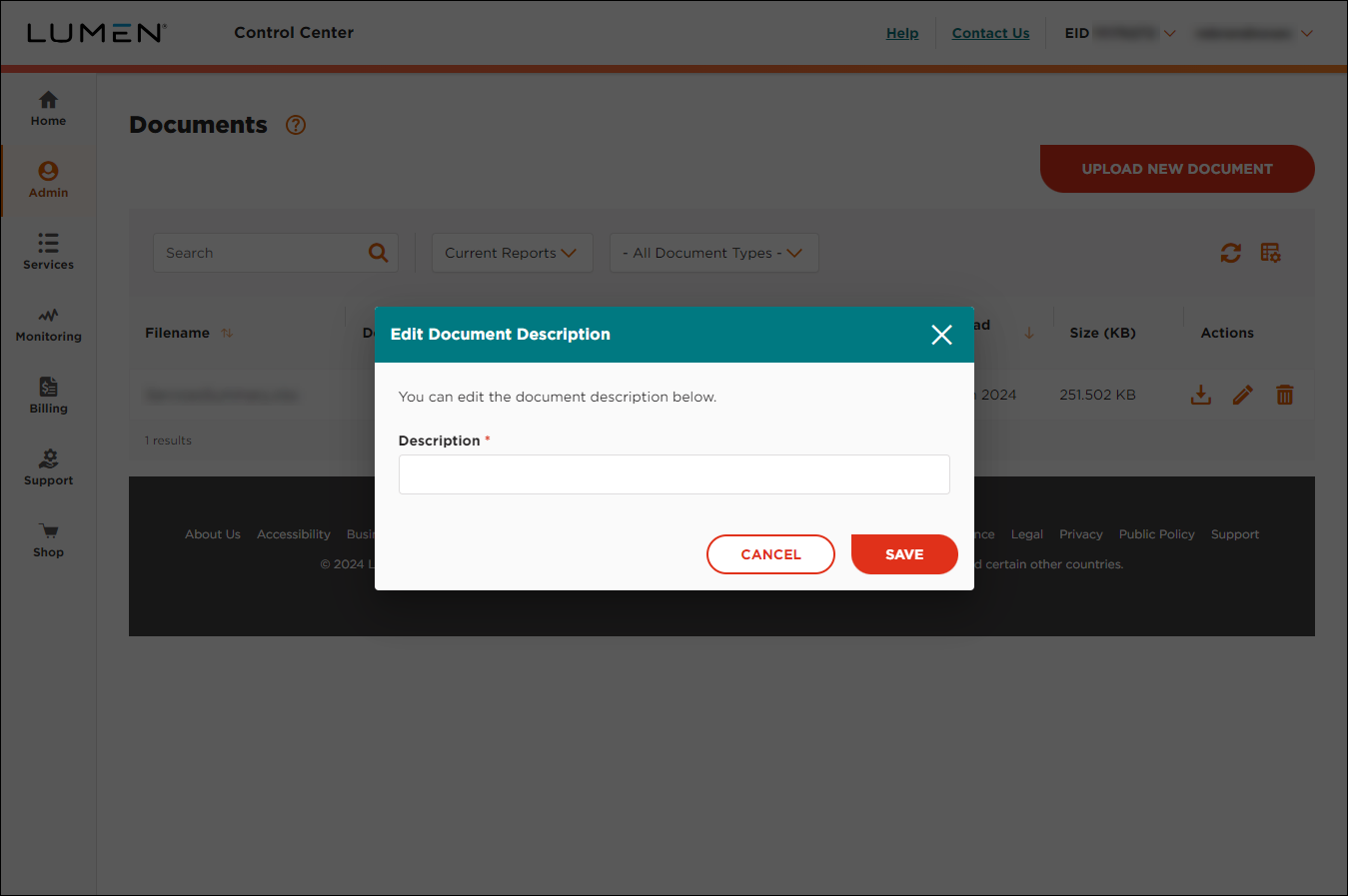Open About Us footer link
1348x896 pixels.
click(213, 534)
